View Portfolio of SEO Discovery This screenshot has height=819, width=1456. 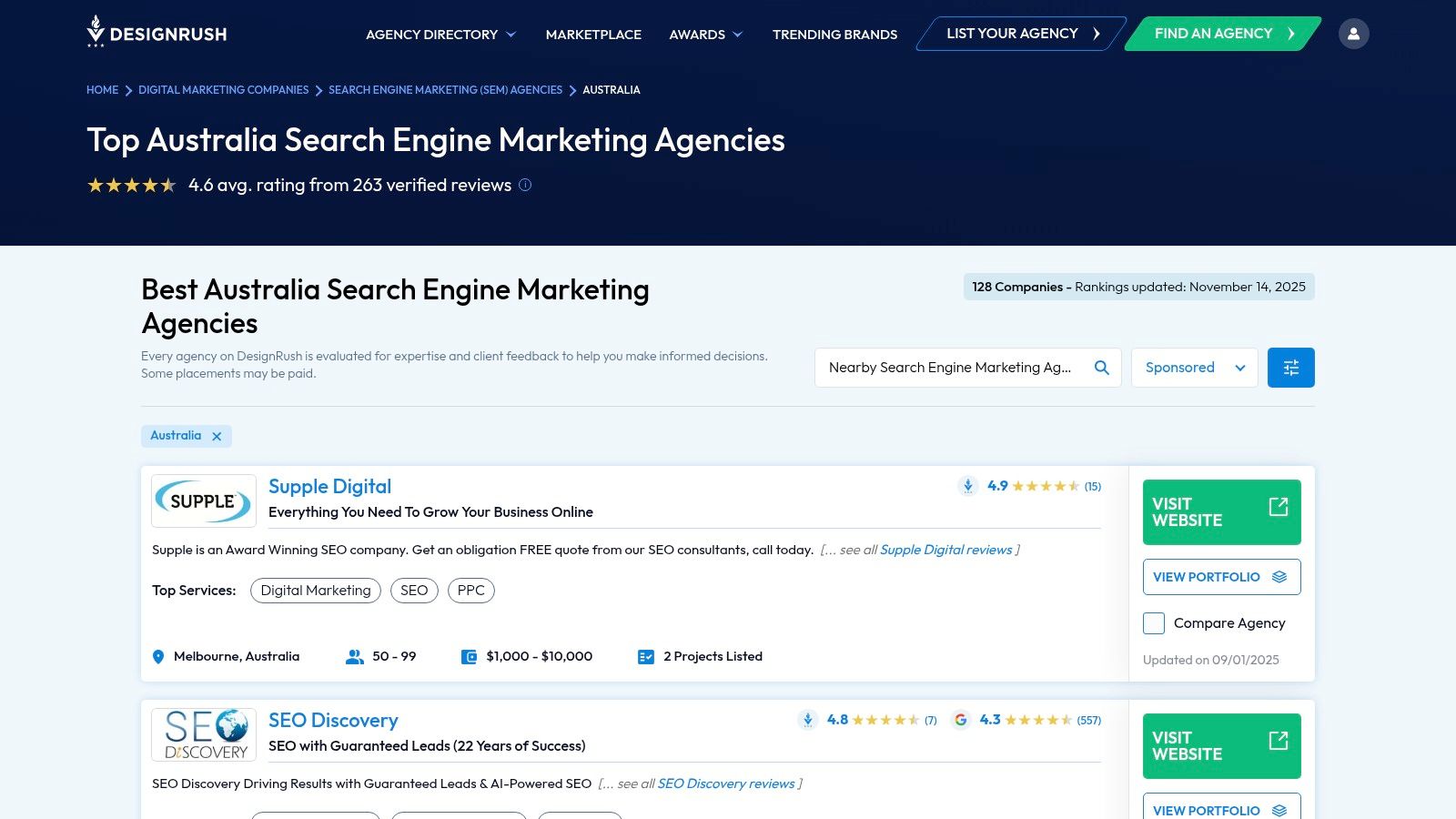pos(1222,807)
